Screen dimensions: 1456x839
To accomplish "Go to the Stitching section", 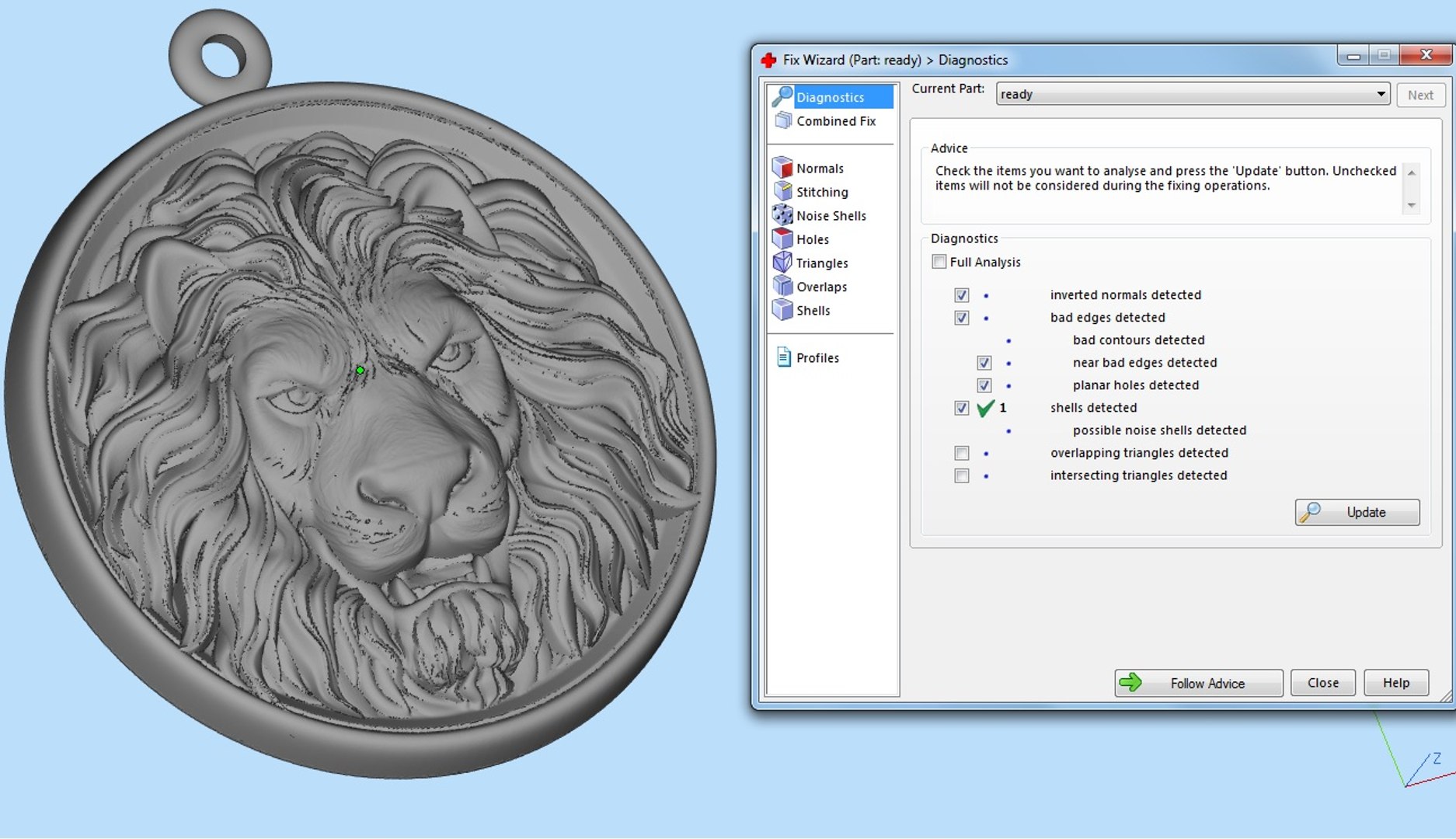I will point(822,192).
